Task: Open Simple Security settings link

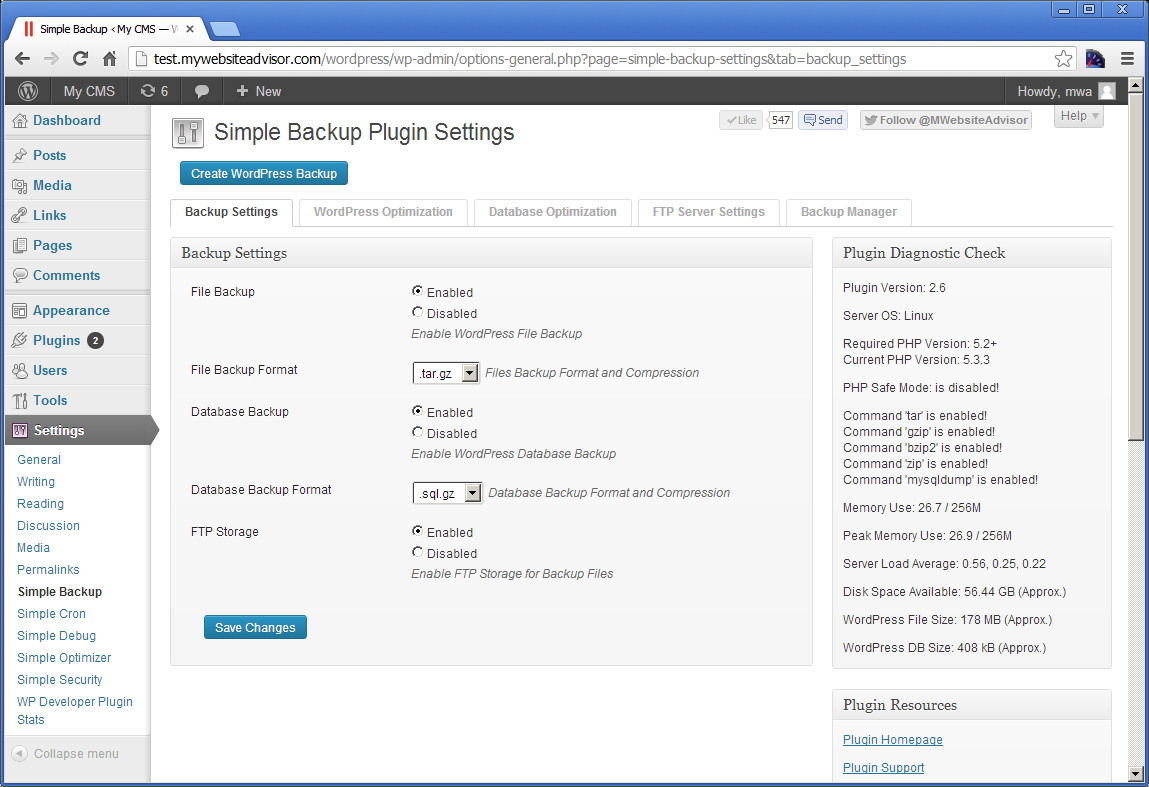Action: tap(59, 679)
